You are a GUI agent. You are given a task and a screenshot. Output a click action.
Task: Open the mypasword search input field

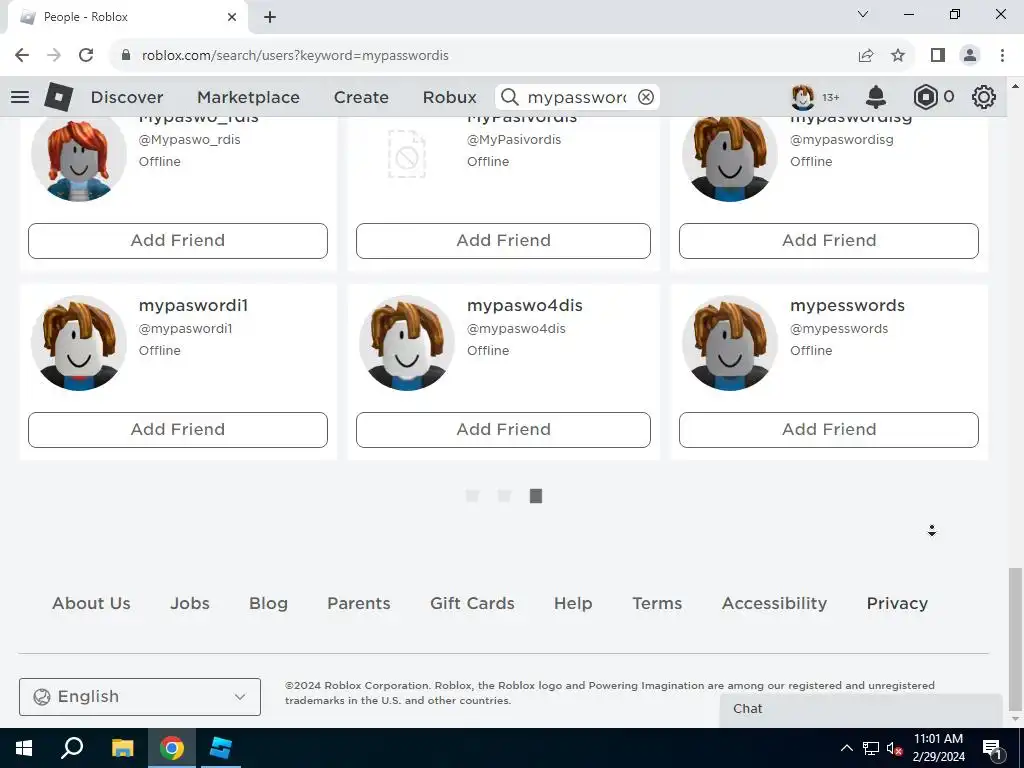[x=577, y=97]
